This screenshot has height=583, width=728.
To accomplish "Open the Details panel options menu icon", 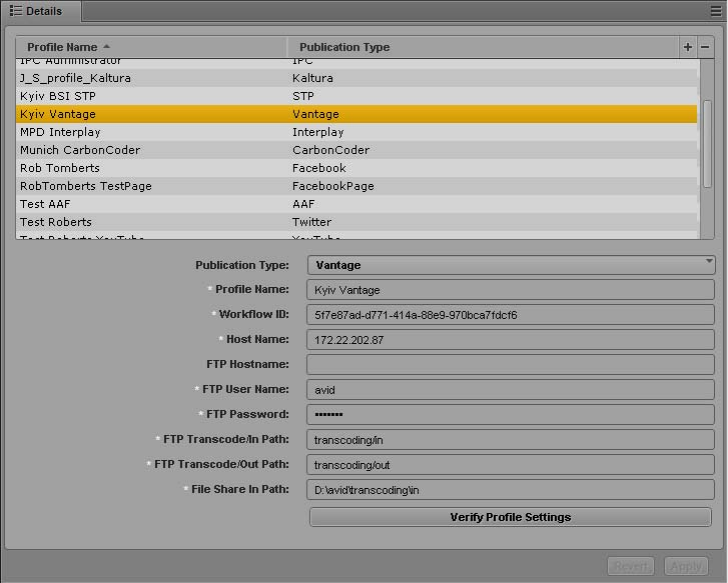I will [x=715, y=11].
